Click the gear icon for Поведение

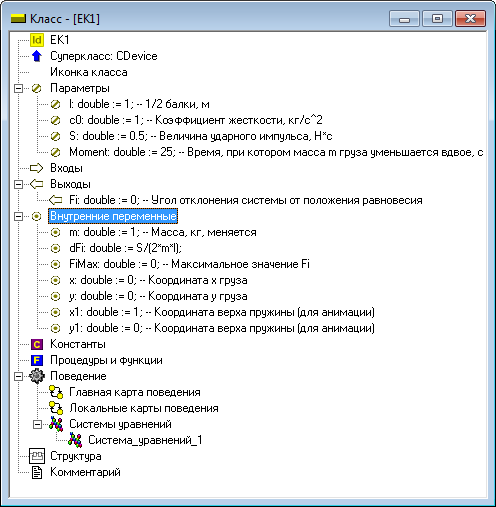click(37, 376)
